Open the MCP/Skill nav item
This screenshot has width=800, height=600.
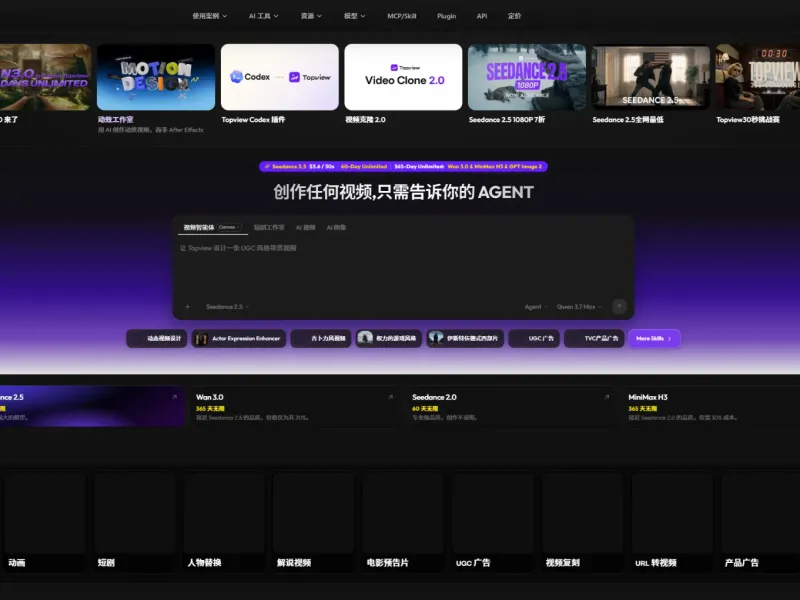[x=402, y=16]
